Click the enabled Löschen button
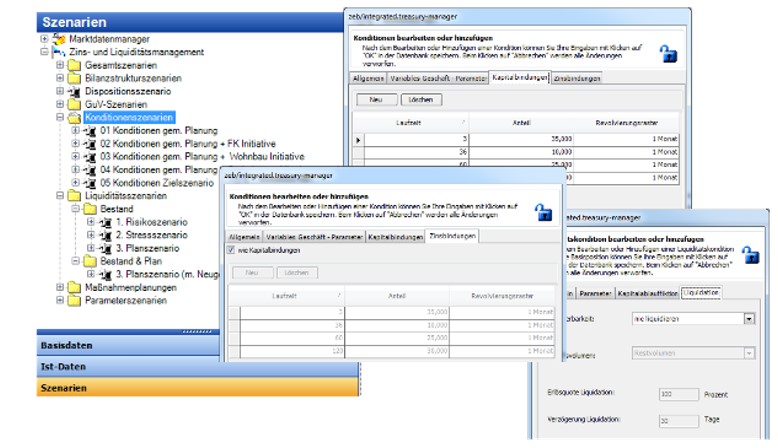Viewport: 778px width, 448px height. click(421, 100)
